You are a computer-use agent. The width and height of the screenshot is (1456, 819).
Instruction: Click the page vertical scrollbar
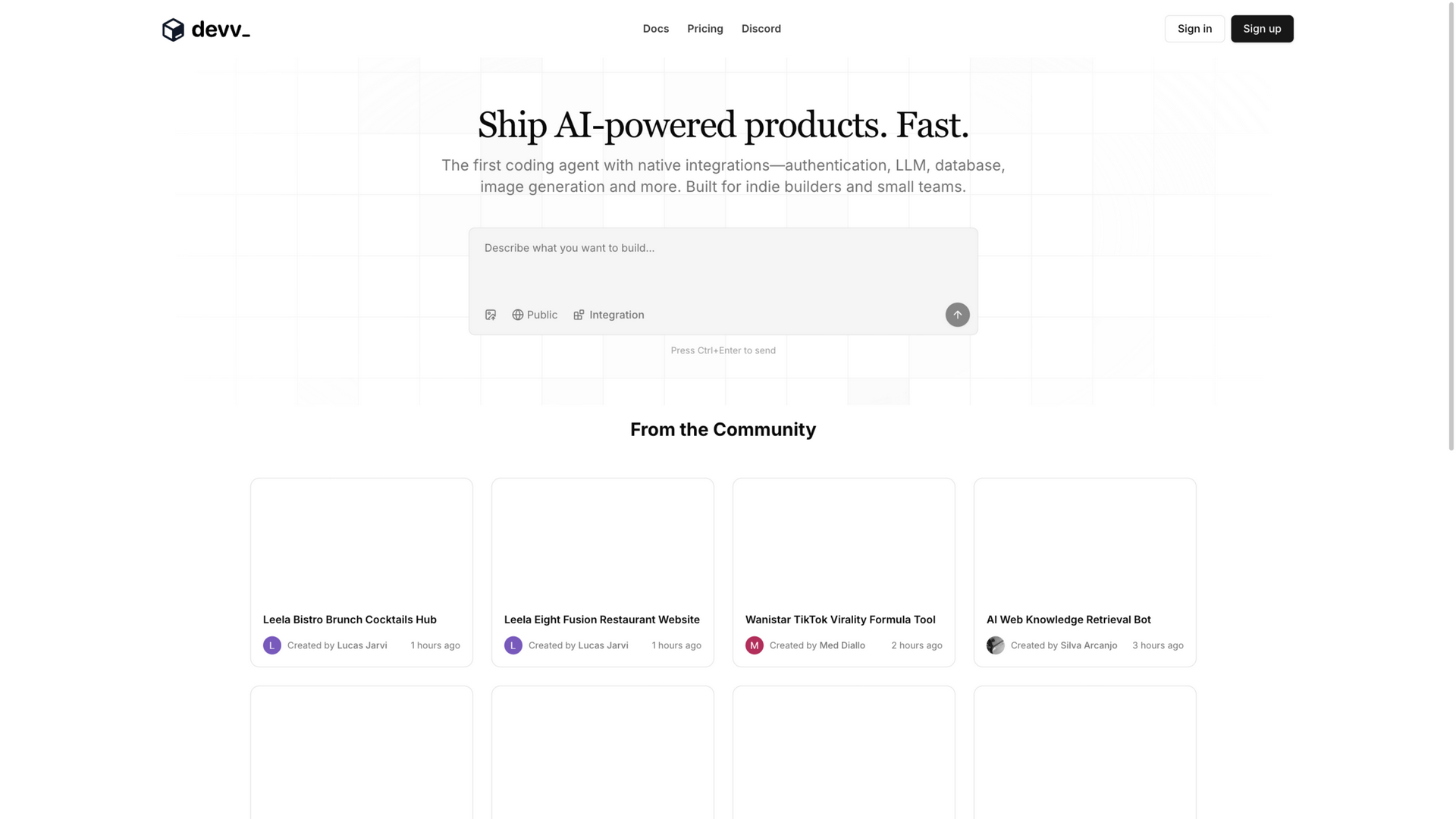pyautogui.click(x=1451, y=227)
